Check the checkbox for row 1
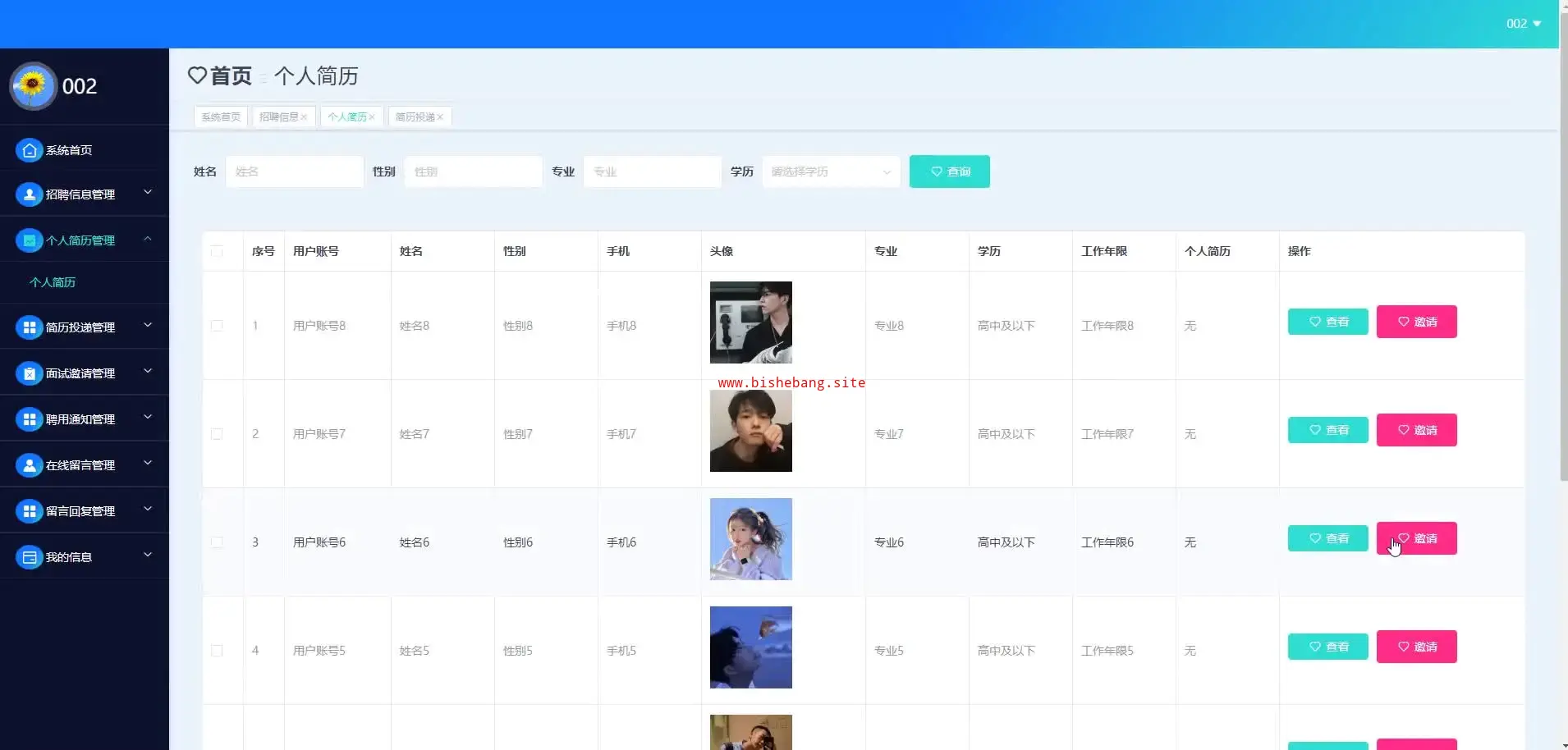This screenshot has width=1568, height=750. click(217, 326)
